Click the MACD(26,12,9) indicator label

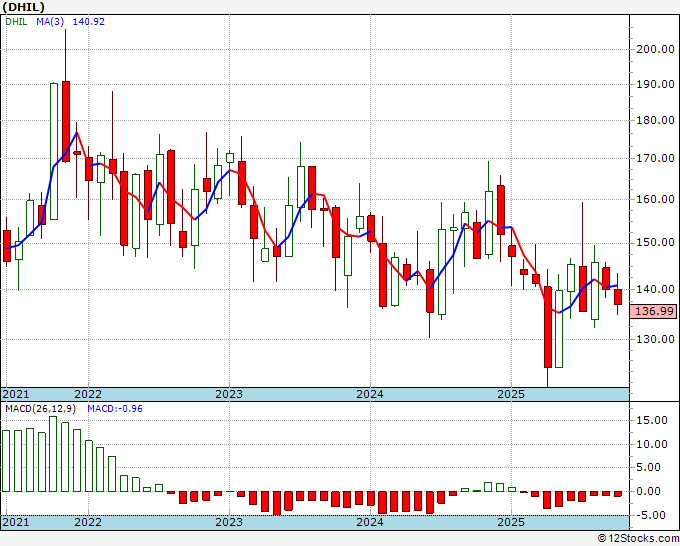click(40, 409)
